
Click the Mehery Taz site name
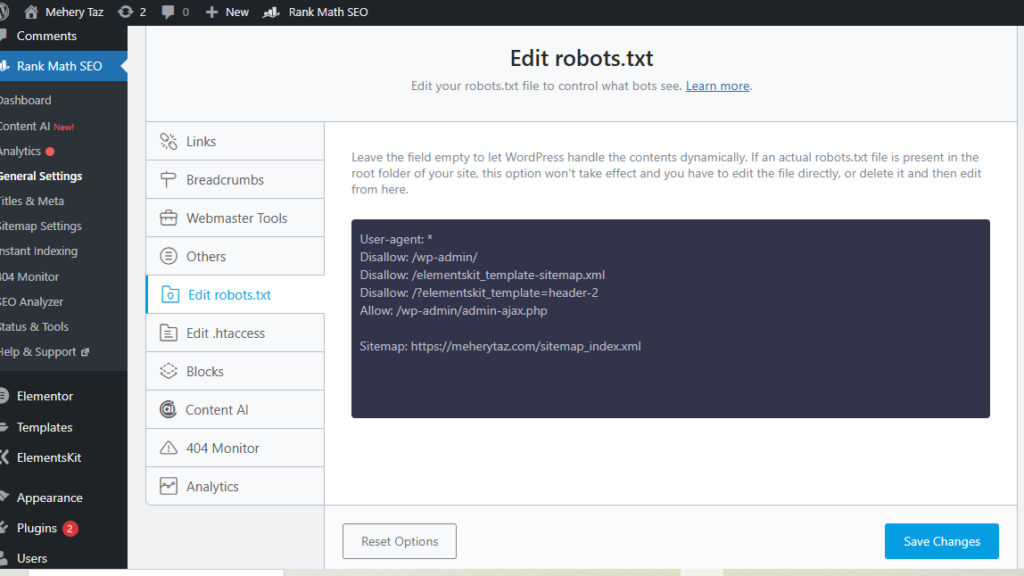tap(74, 12)
